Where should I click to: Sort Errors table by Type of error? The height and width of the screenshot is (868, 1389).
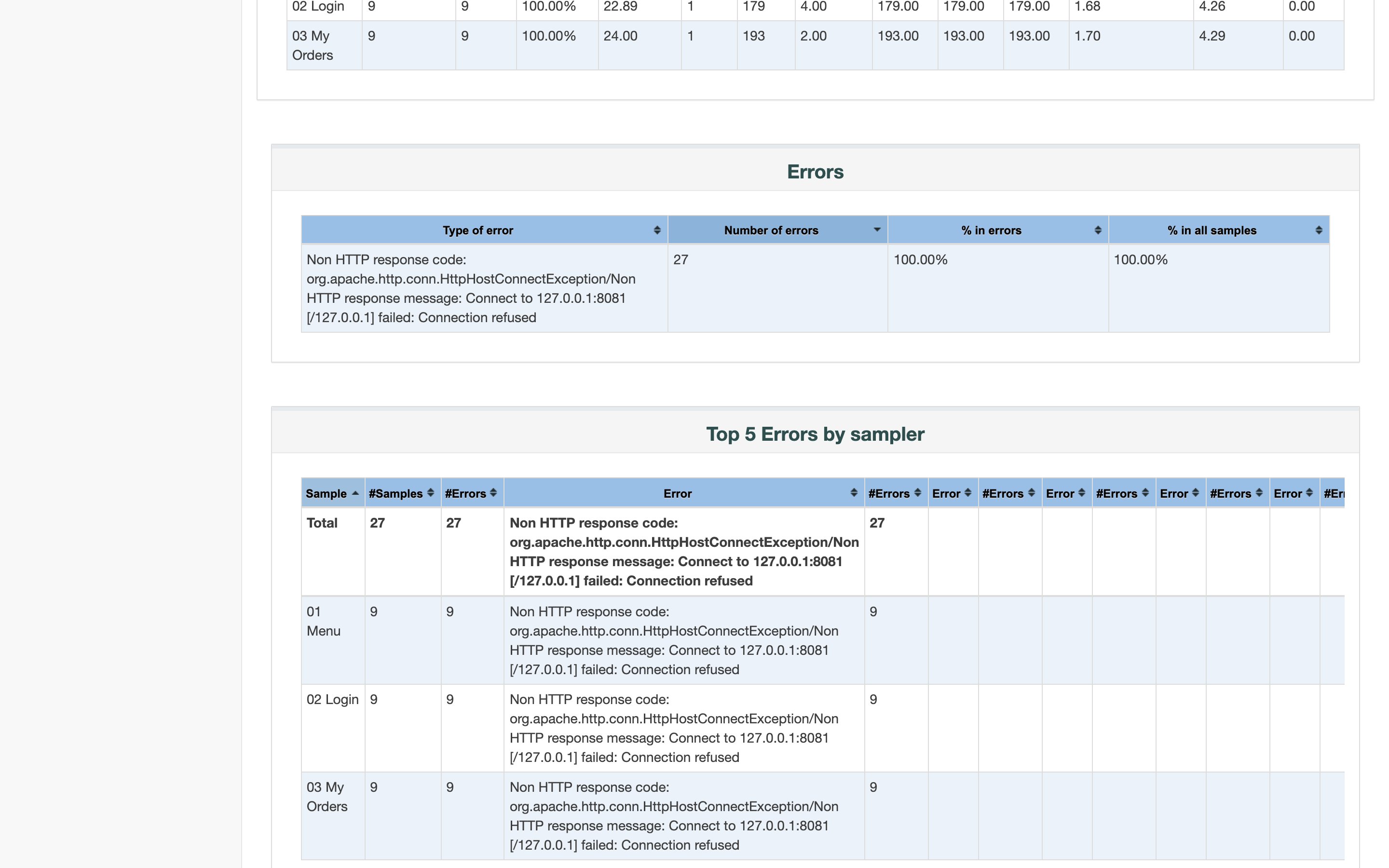point(484,230)
